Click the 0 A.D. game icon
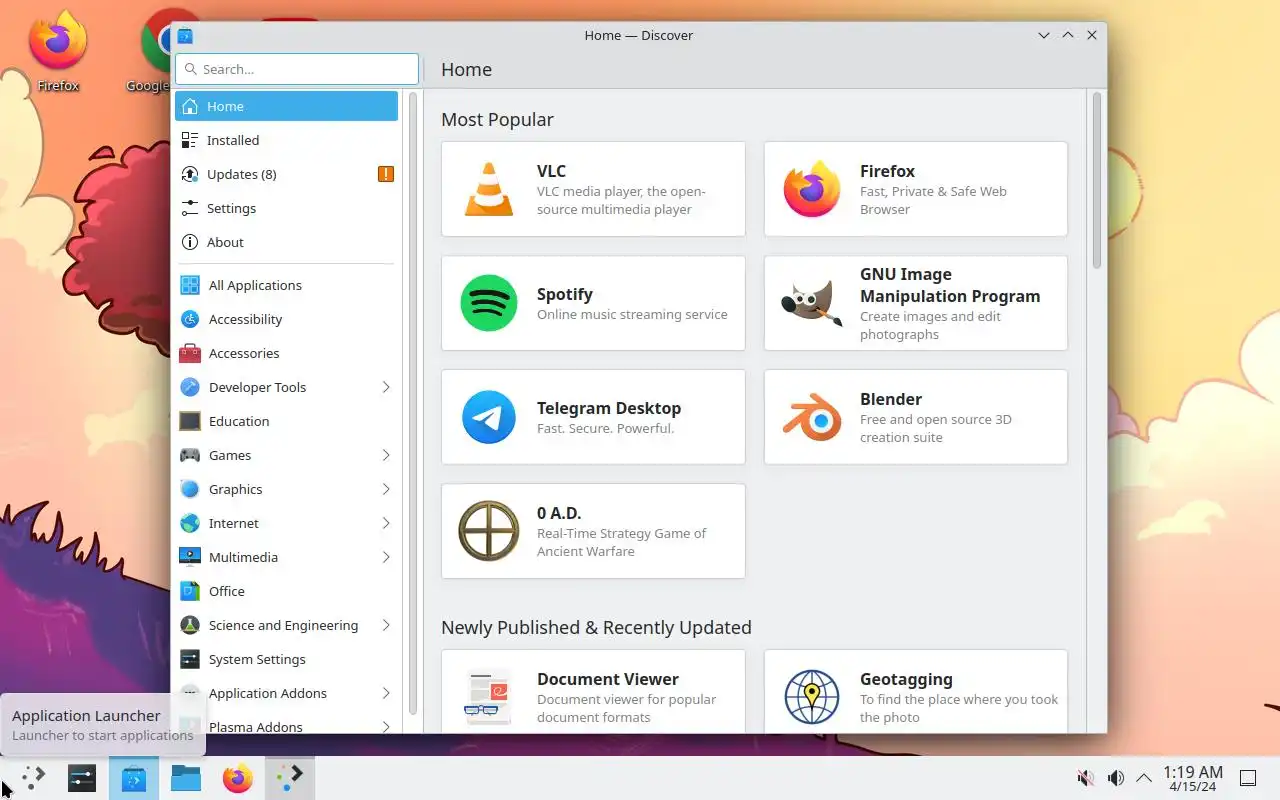Screen dimensions: 1280x800 pos(489,531)
